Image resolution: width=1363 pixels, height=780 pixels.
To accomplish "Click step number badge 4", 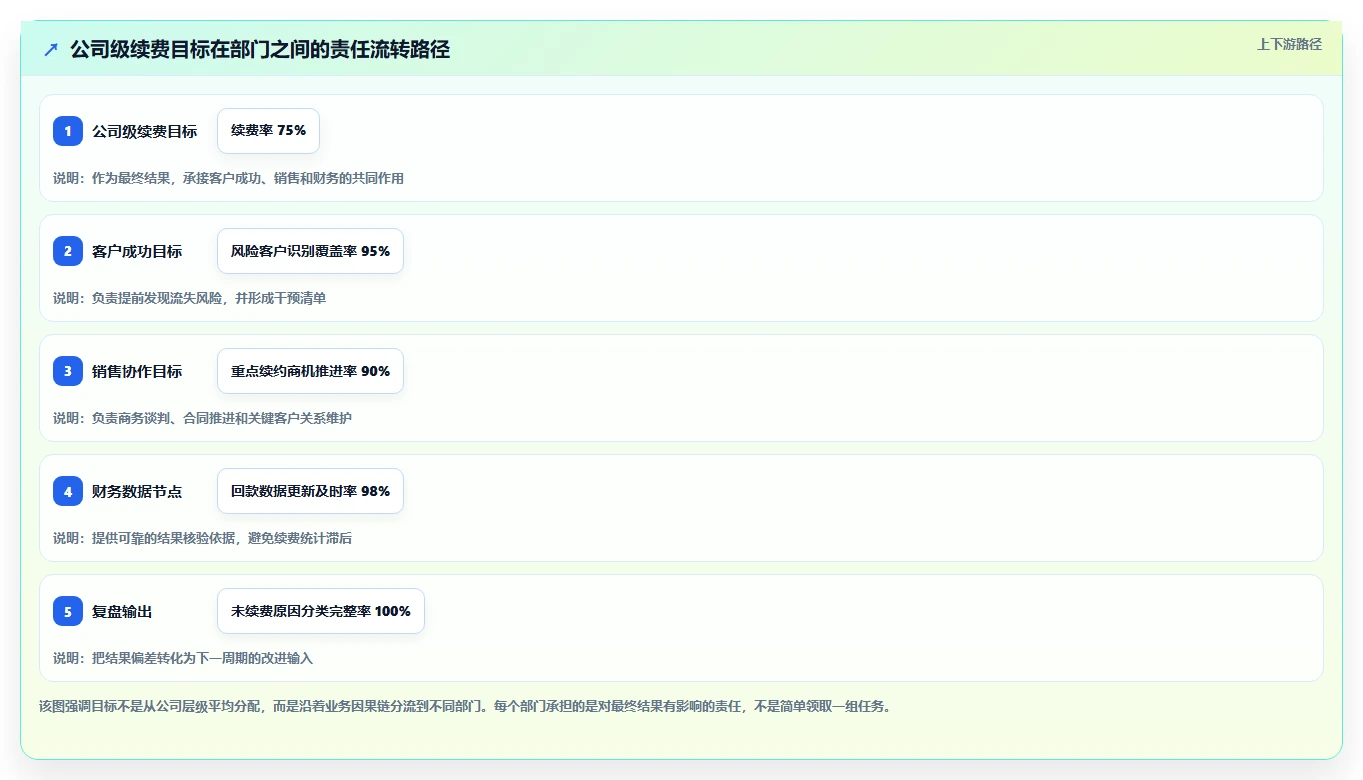I will pyautogui.click(x=68, y=491).
